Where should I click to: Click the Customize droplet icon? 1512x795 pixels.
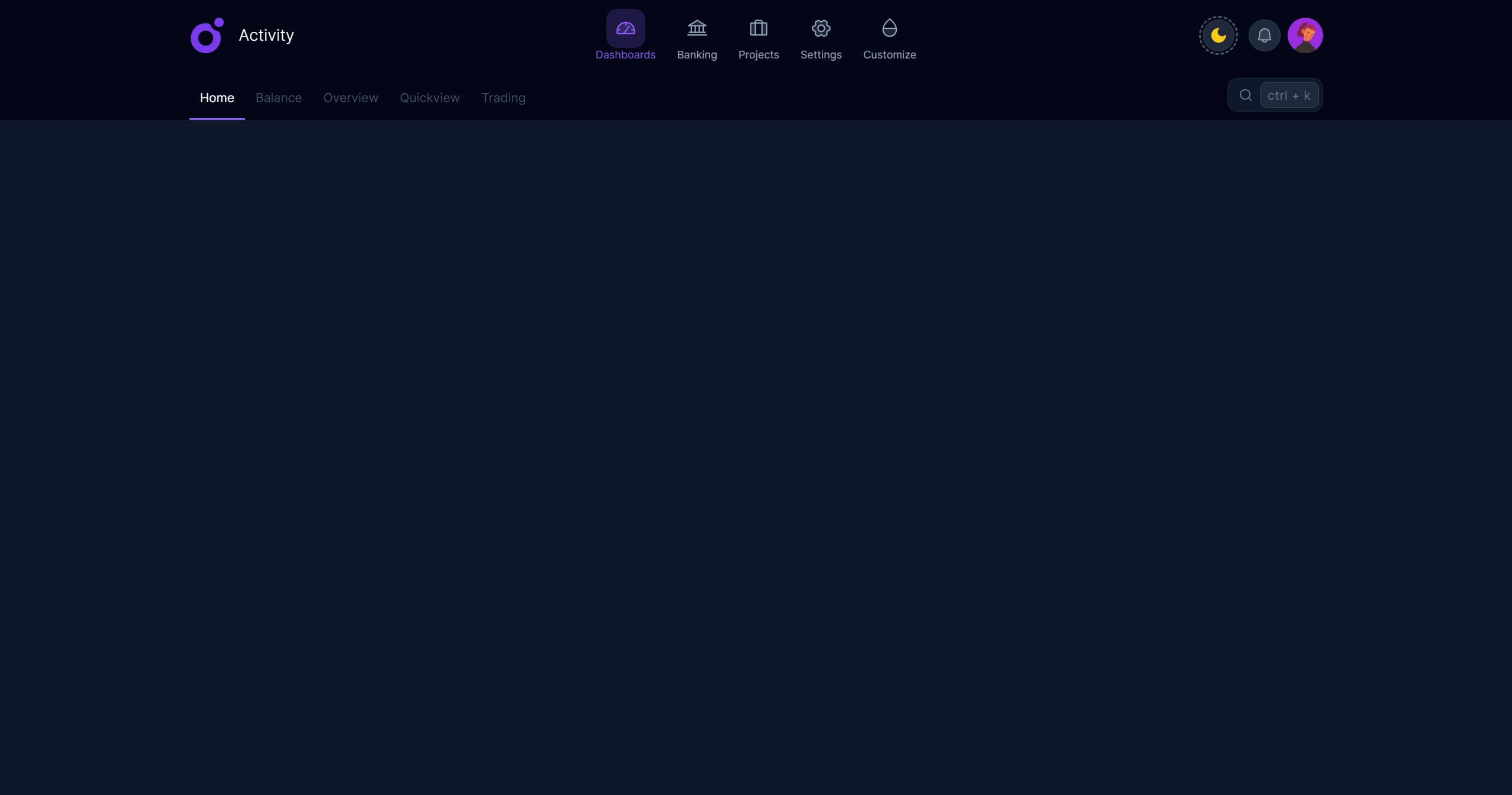coord(889,28)
